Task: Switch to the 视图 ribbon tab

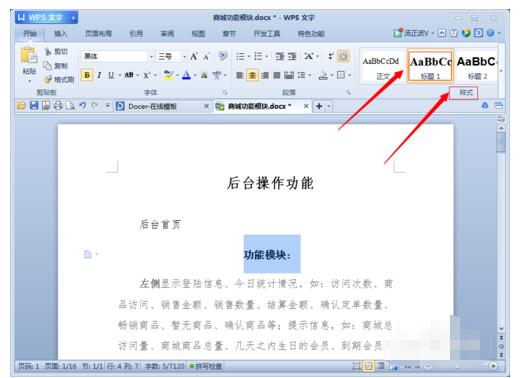Action: (198, 33)
